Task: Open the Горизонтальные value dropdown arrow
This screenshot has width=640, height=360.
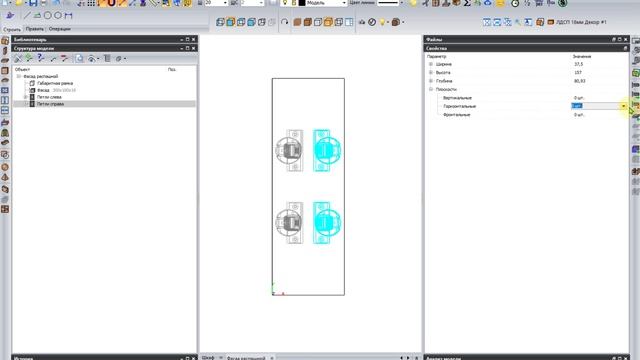Action: point(623,106)
